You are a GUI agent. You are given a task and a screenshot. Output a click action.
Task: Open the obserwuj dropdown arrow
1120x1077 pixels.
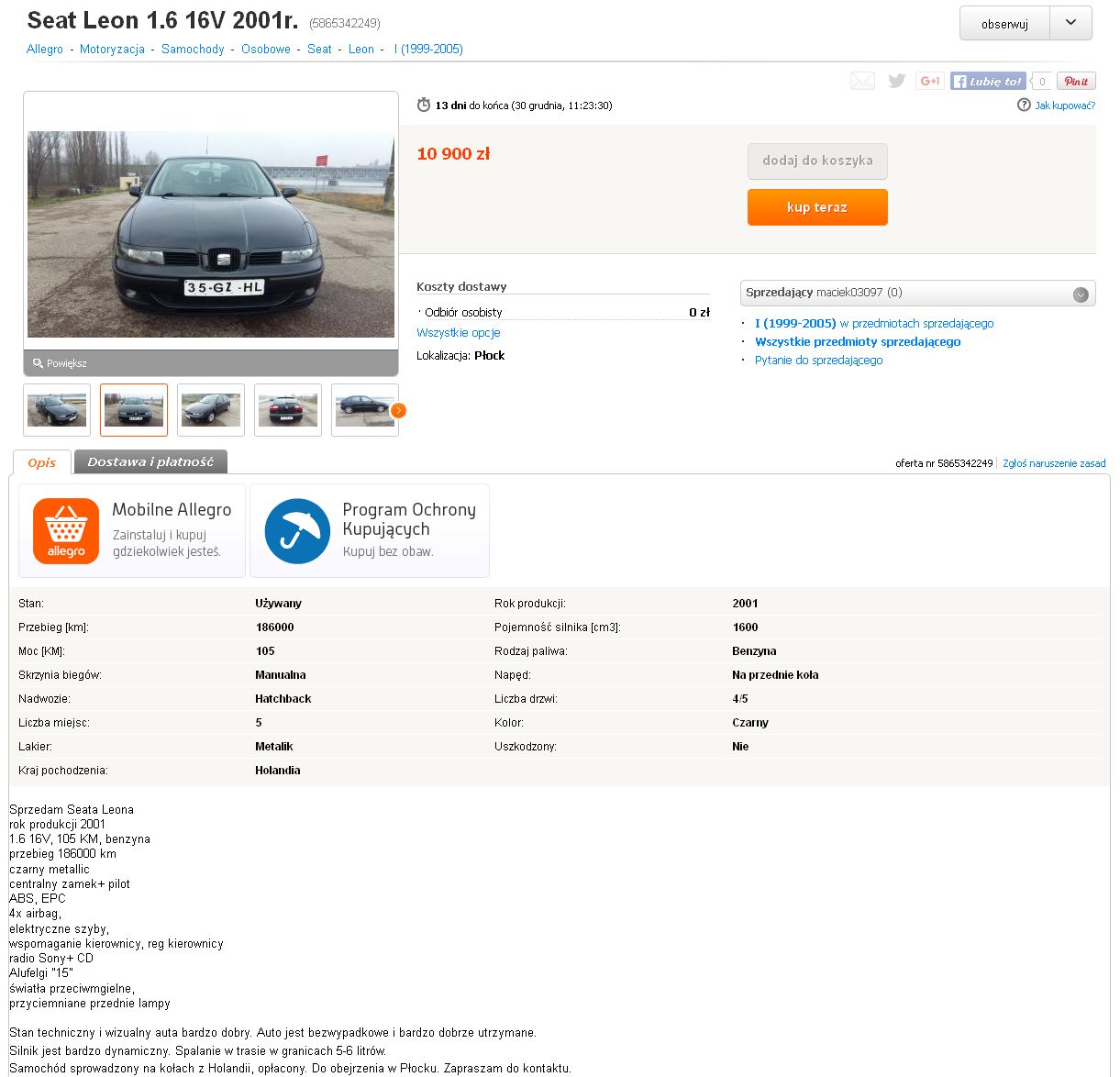(x=1071, y=23)
